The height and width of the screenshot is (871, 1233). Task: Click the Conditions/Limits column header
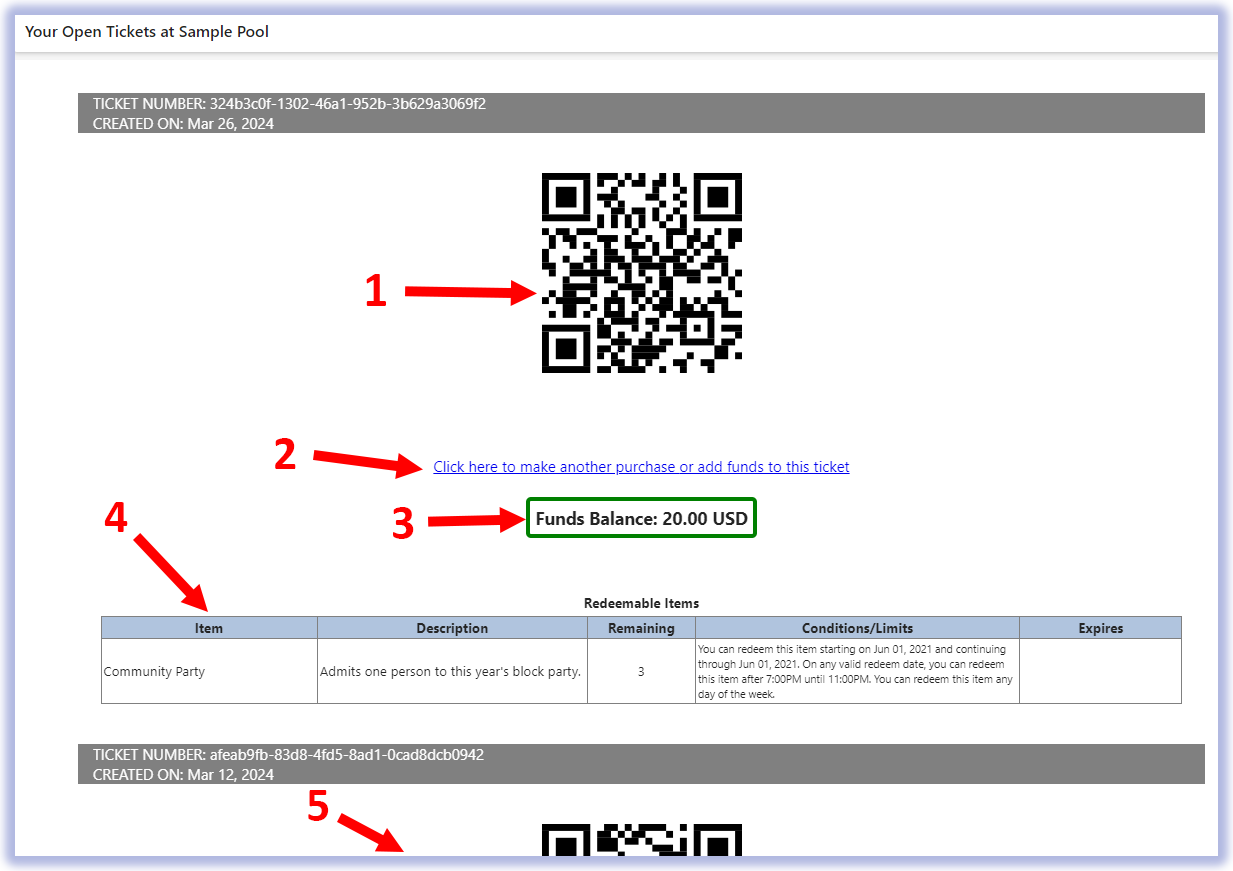(857, 628)
